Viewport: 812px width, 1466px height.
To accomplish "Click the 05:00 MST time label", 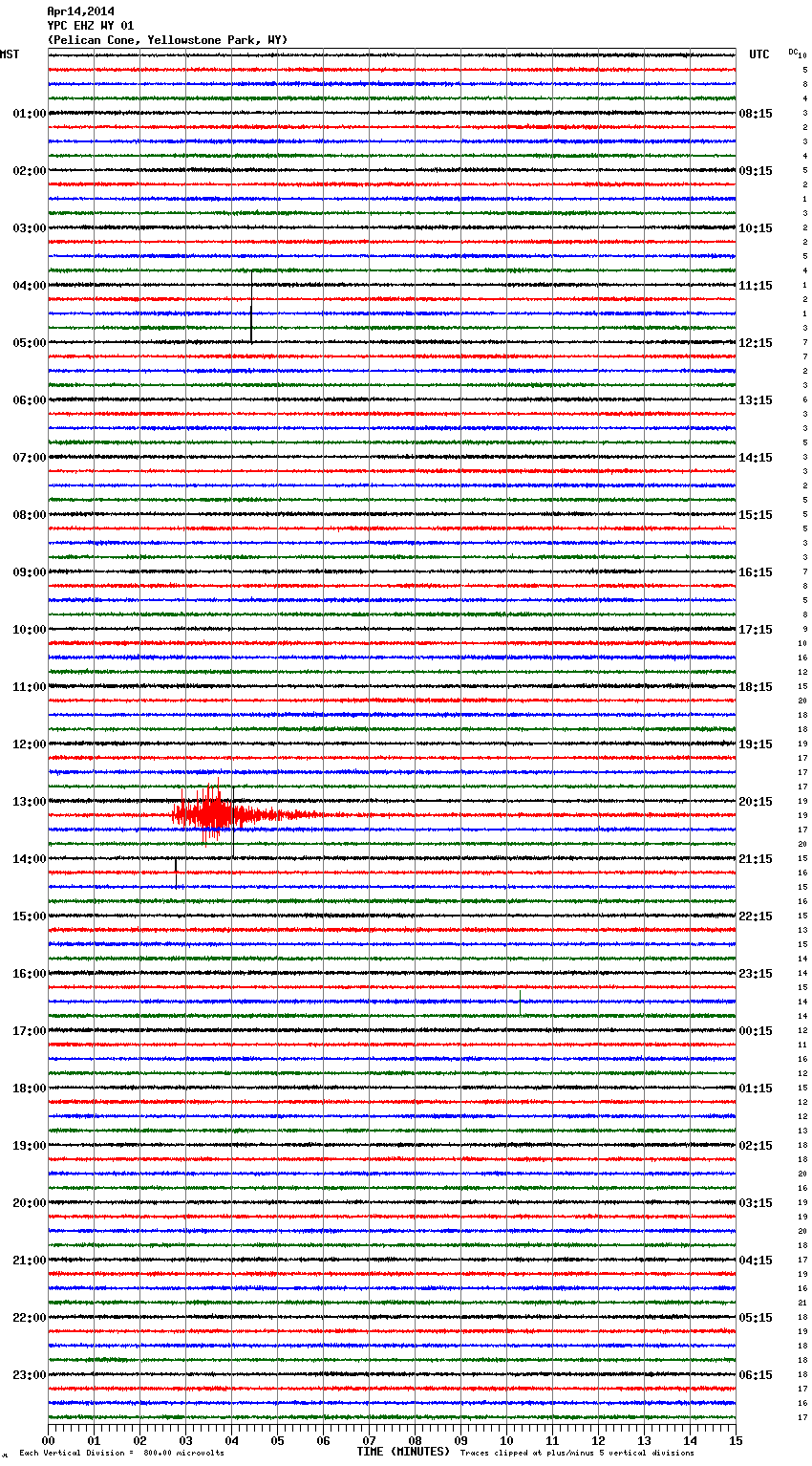I will tap(30, 343).
